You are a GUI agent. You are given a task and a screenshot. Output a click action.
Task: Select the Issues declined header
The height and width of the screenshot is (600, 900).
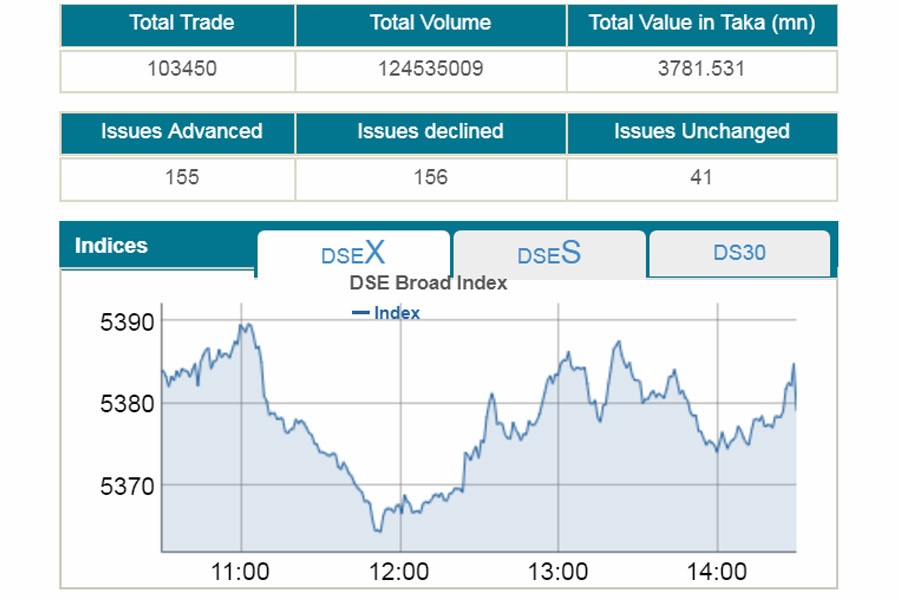pos(430,131)
